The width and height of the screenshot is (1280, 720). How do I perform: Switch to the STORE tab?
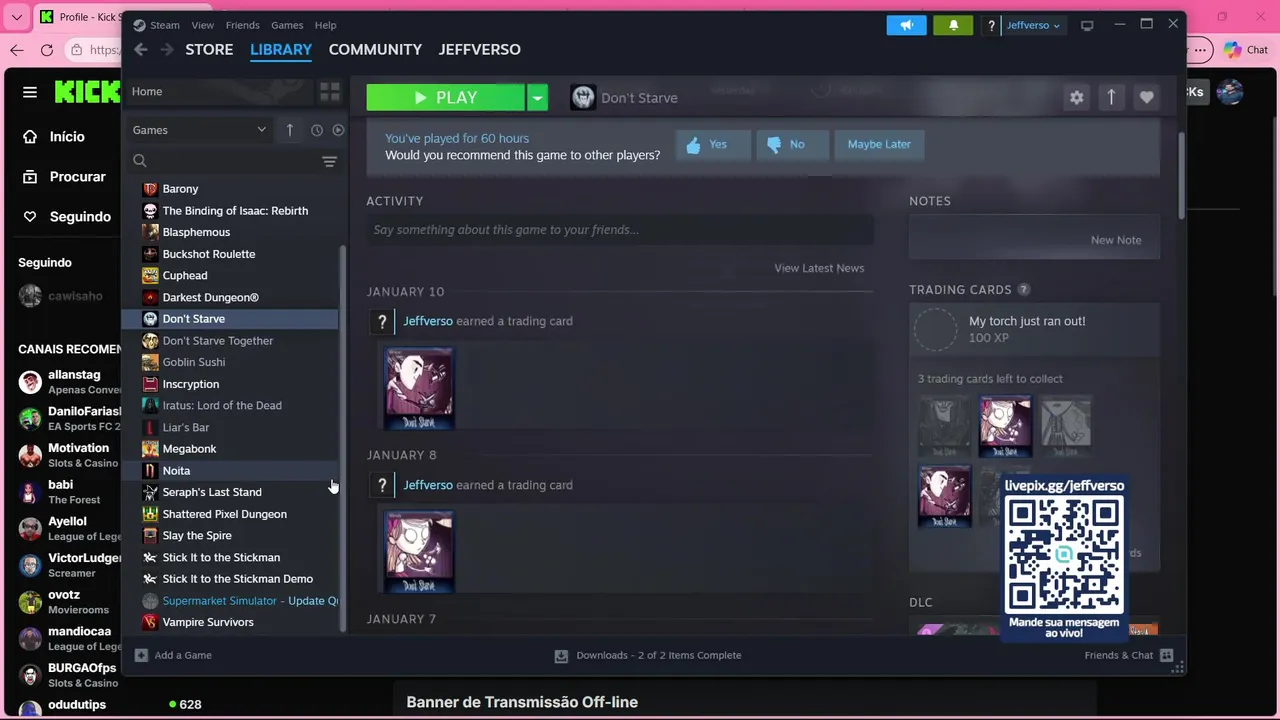pyautogui.click(x=209, y=49)
